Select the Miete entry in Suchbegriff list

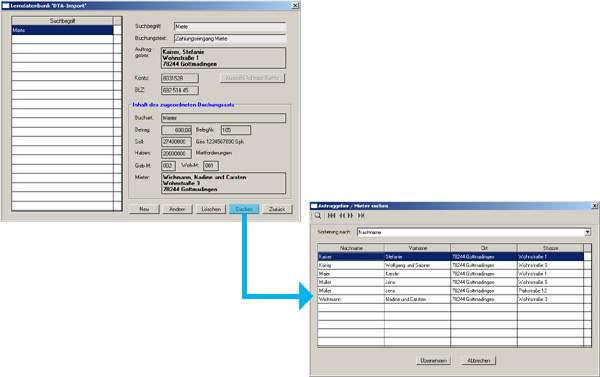coord(62,30)
